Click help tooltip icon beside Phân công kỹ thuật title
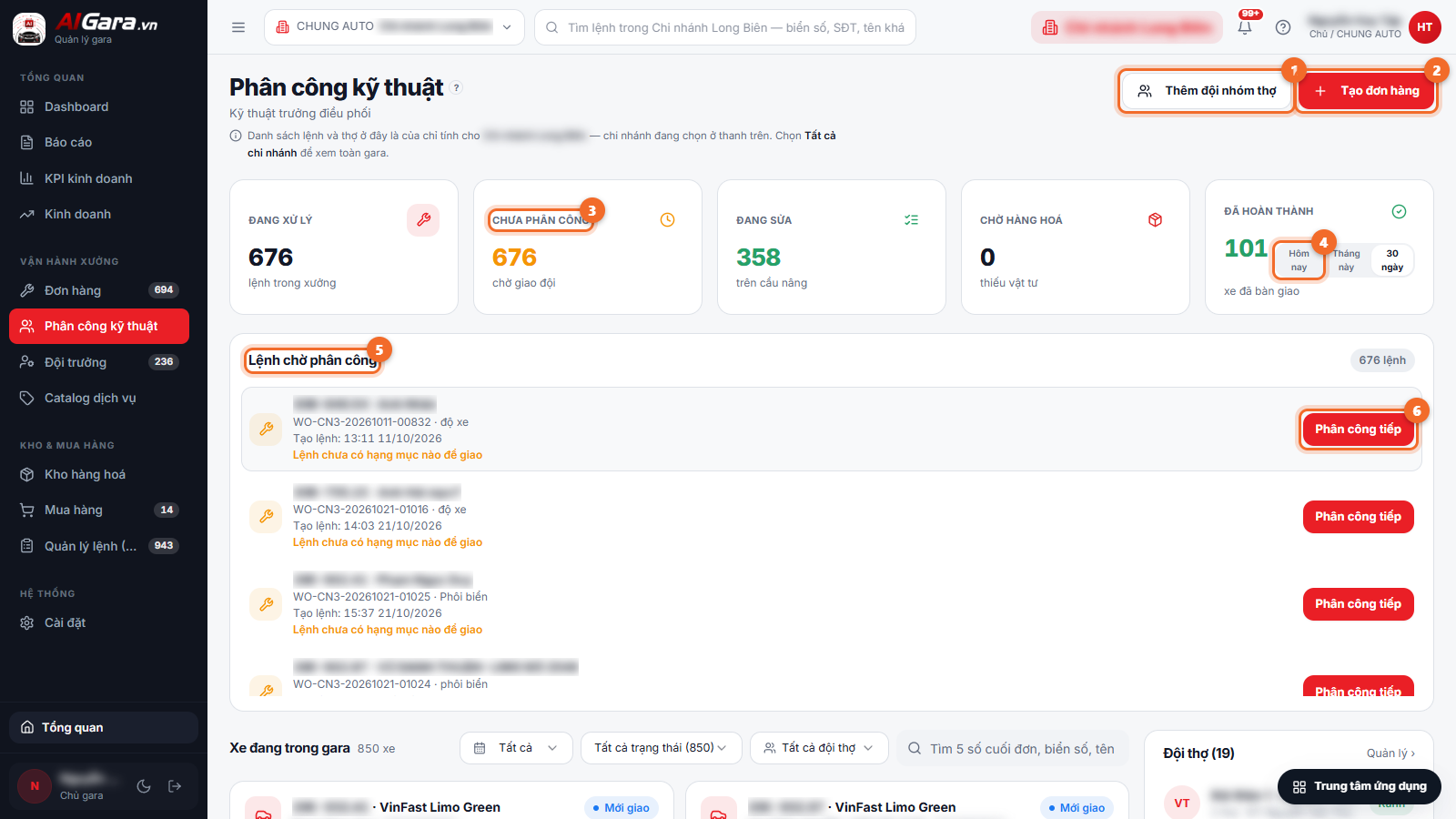Image resolution: width=1456 pixels, height=819 pixels. click(457, 87)
